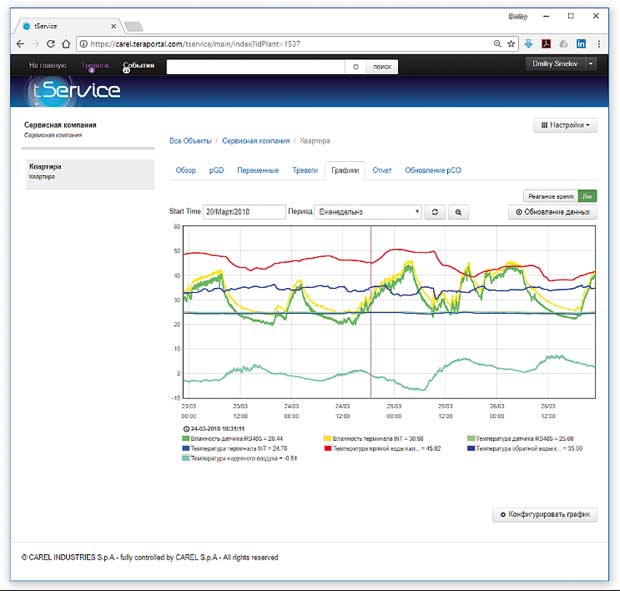Open the PDF extension icon in toolbar

tap(546, 44)
